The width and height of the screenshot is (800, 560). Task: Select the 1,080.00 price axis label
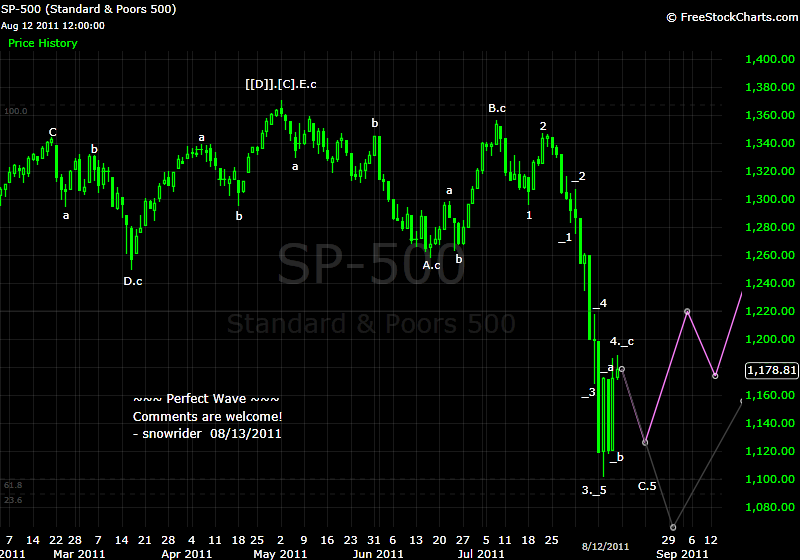[x=770, y=507]
